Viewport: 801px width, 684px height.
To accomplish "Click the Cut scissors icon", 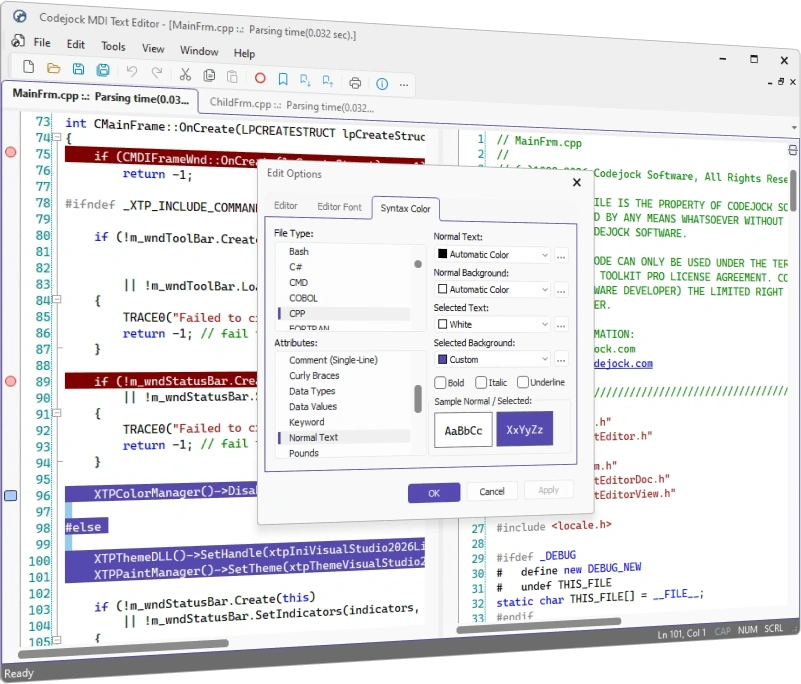I will 185,75.
